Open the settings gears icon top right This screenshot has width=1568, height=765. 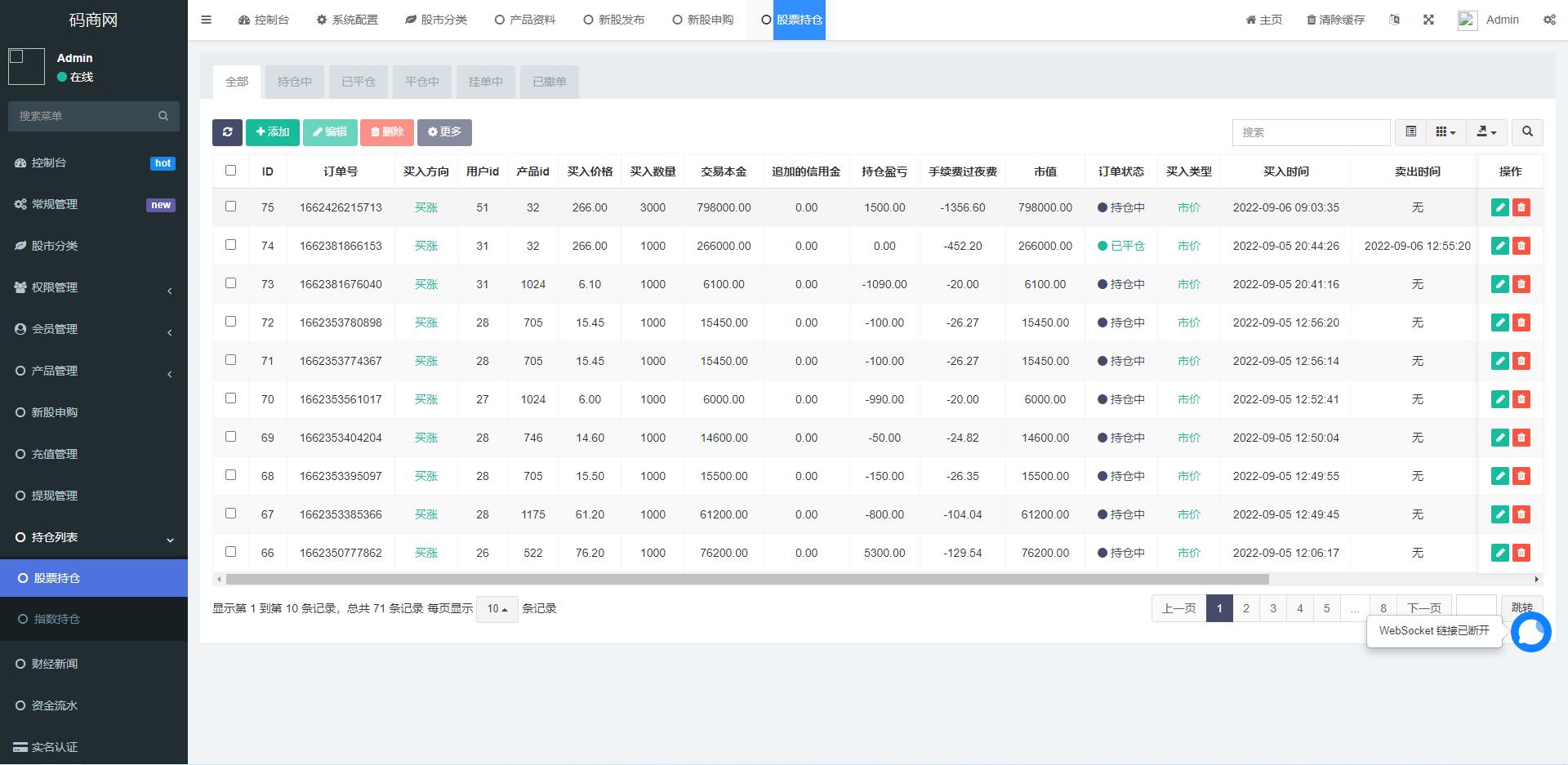(x=1549, y=19)
